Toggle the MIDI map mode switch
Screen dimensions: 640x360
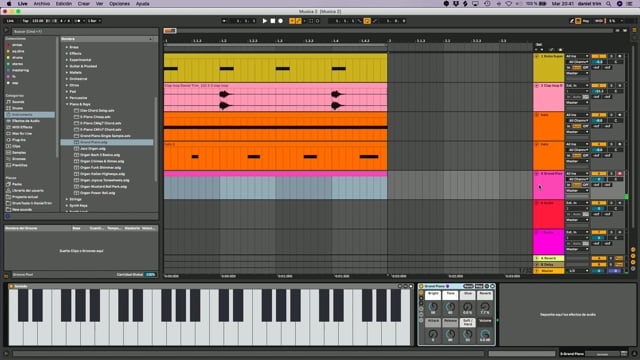pyautogui.click(x=598, y=21)
